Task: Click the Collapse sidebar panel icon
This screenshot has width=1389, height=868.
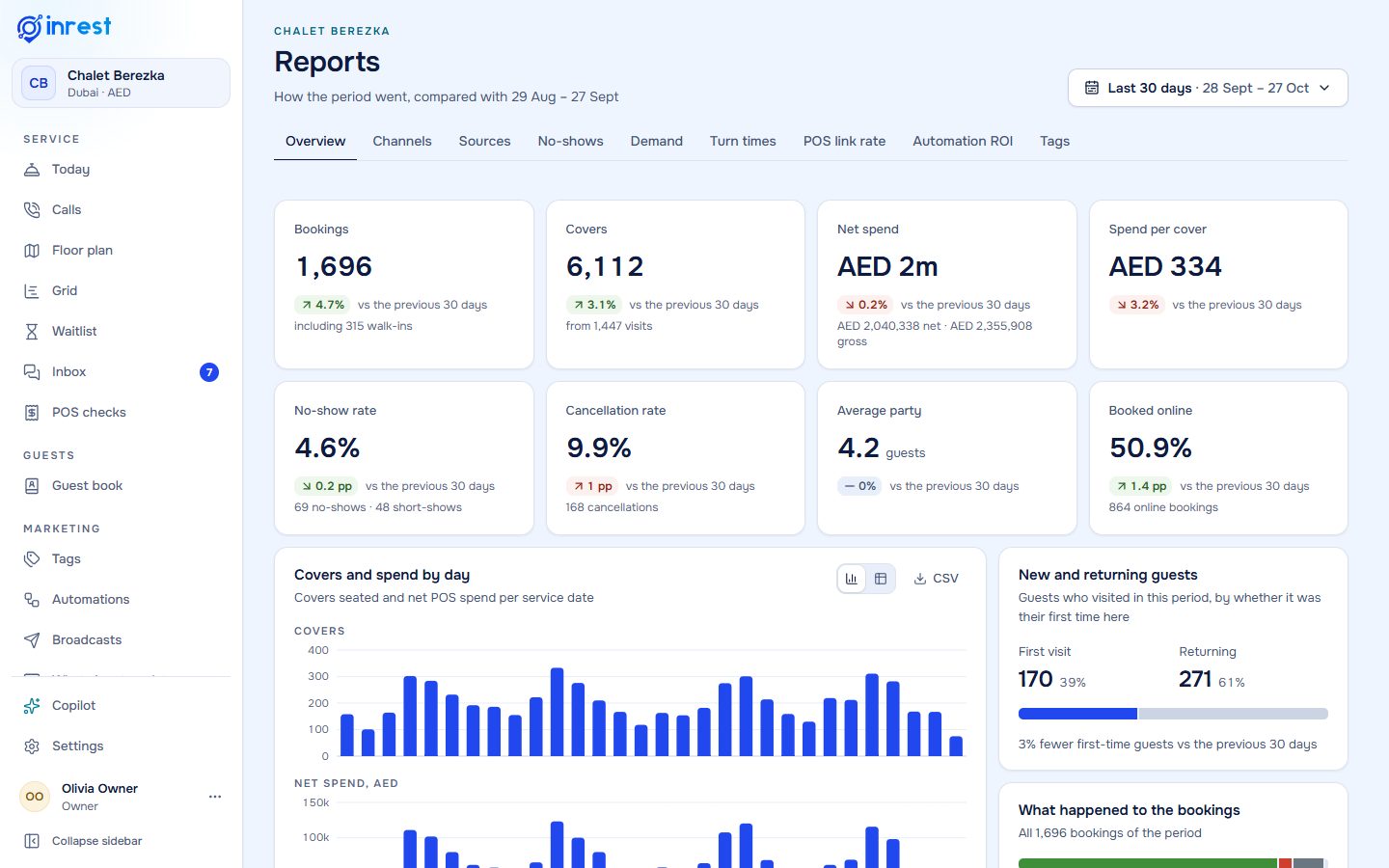Action: pyautogui.click(x=32, y=841)
